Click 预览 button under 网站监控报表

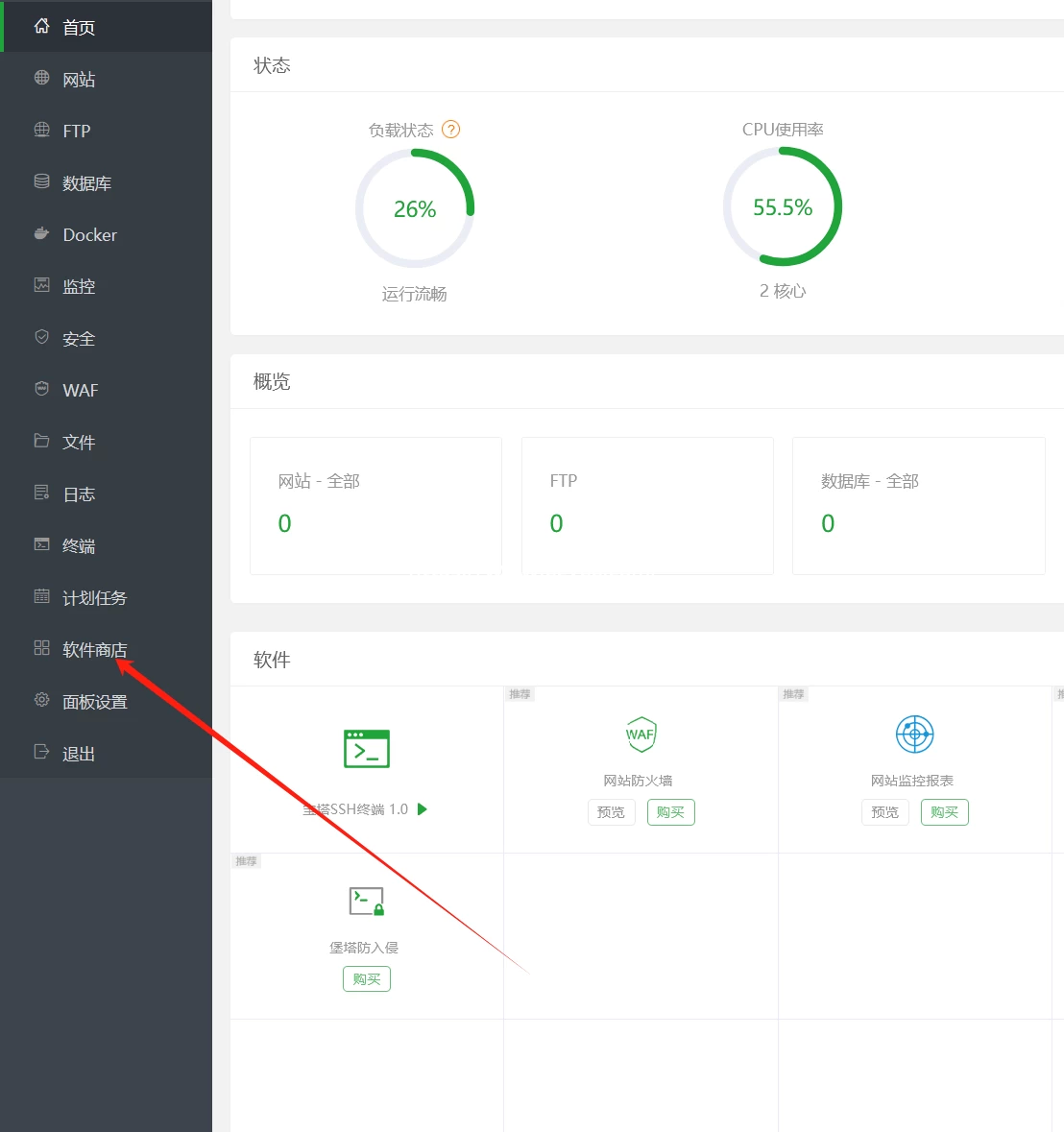pyautogui.click(x=885, y=812)
